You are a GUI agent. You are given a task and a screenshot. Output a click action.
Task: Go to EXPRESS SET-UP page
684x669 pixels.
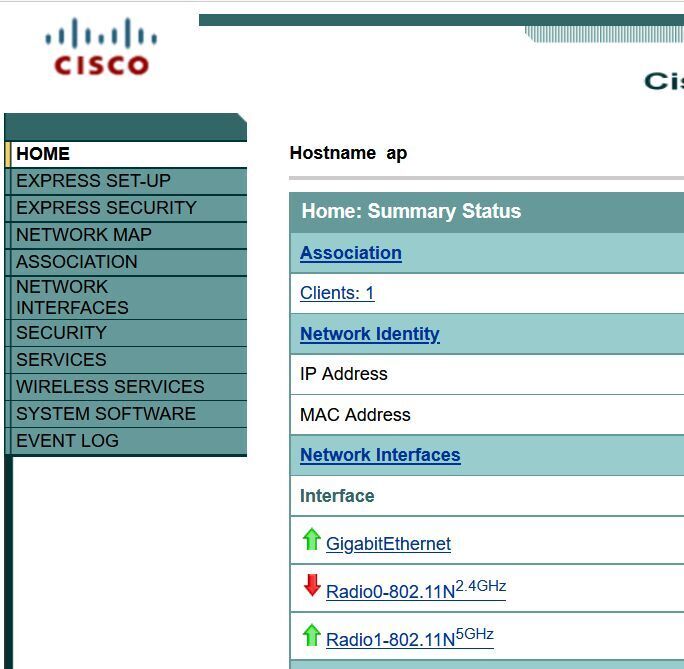pyautogui.click(x=93, y=181)
